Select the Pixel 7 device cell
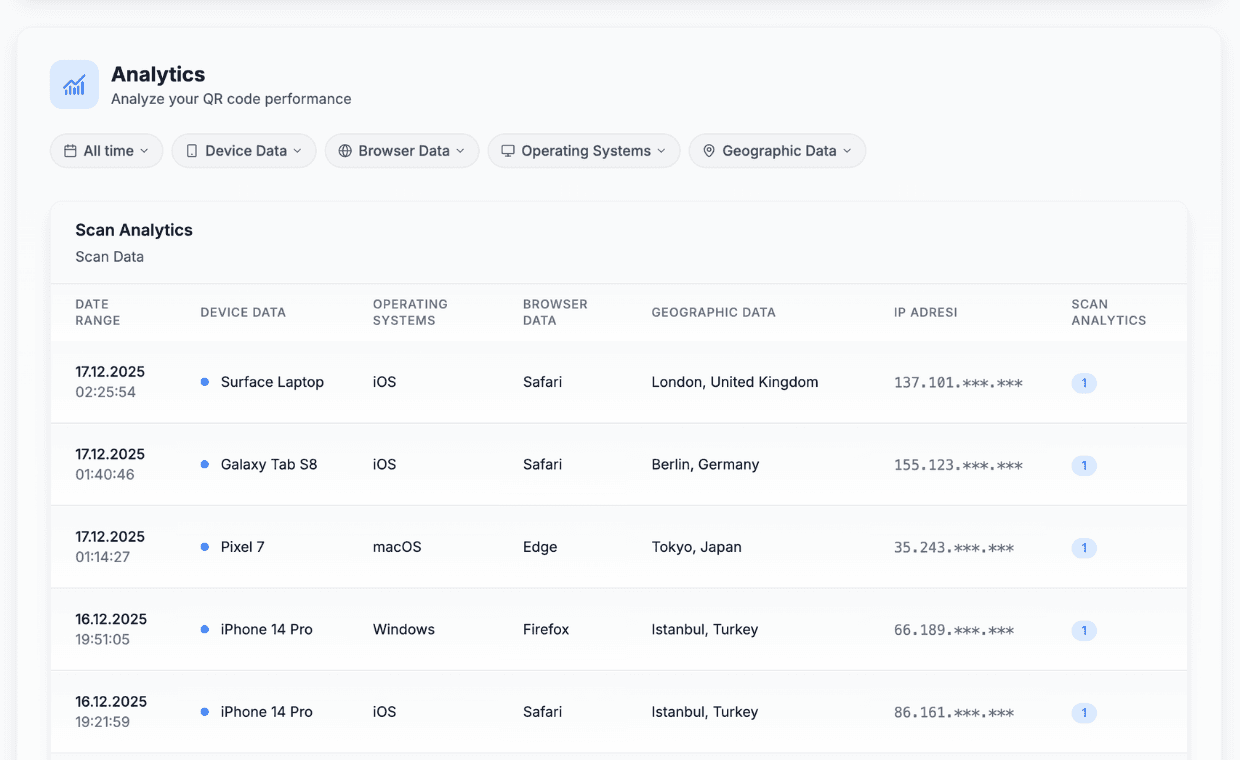The image size is (1240, 760). 243,547
